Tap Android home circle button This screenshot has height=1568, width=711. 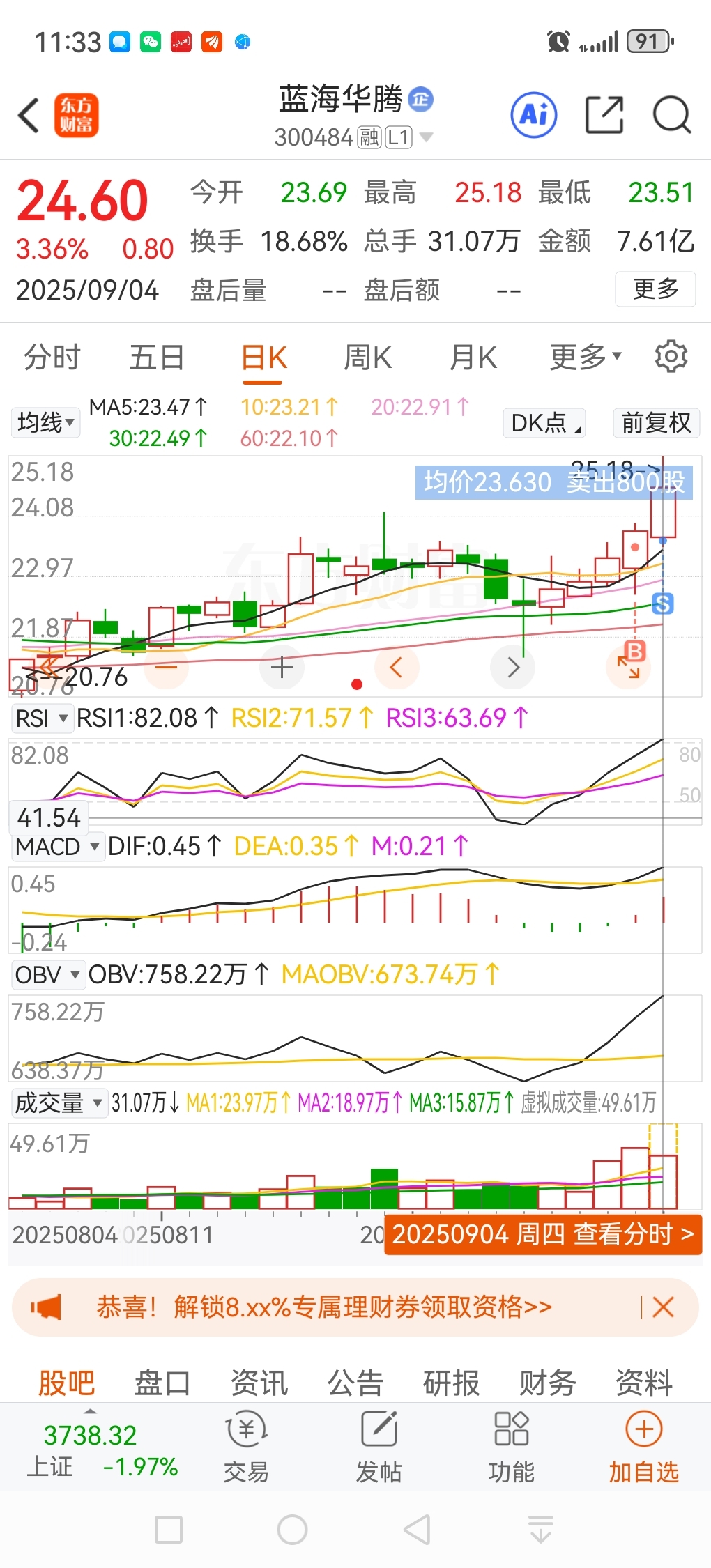292,1530
